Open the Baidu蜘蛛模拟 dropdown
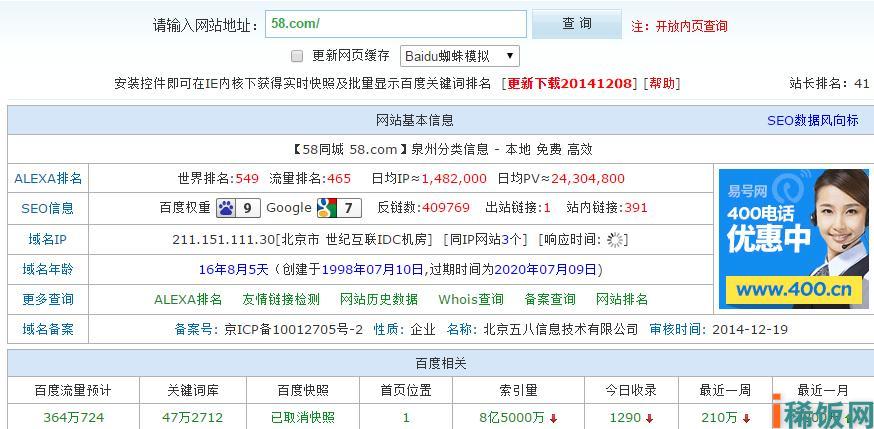The height and width of the screenshot is (429, 874). point(460,56)
